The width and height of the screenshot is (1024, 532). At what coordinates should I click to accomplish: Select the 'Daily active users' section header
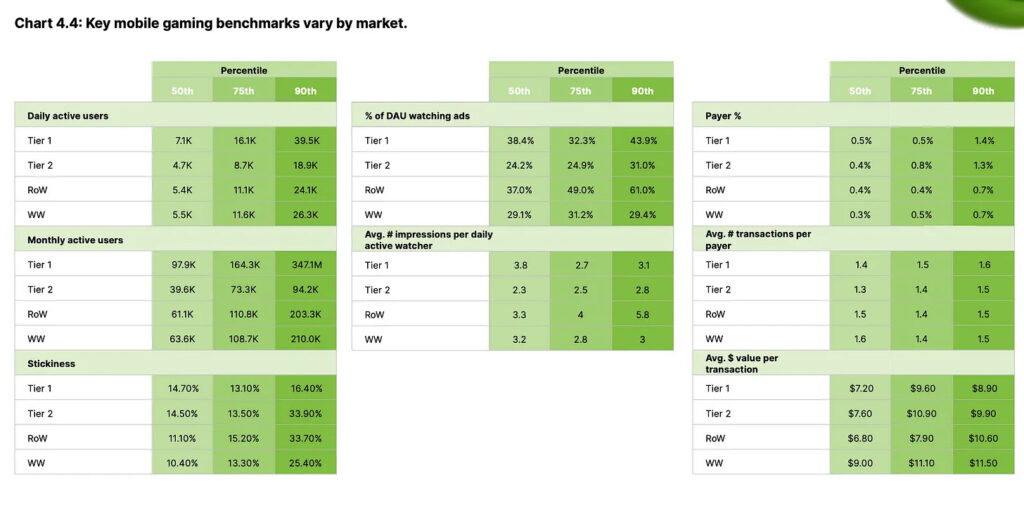[68, 116]
